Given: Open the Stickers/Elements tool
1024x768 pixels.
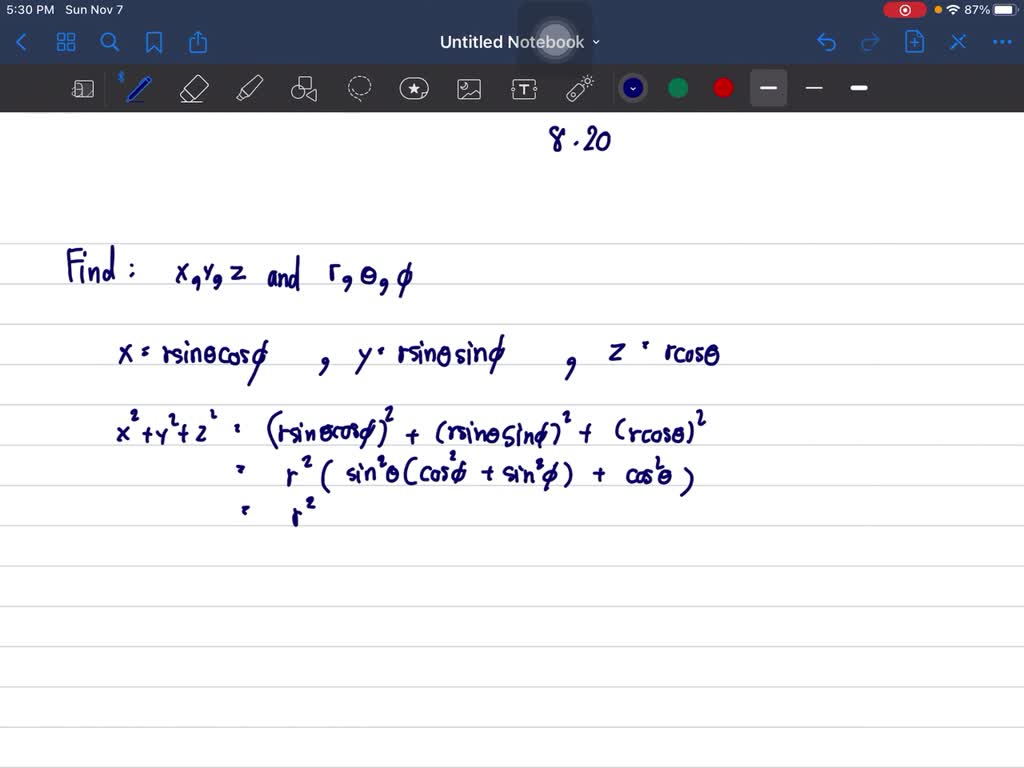Looking at the screenshot, I should tap(414, 88).
